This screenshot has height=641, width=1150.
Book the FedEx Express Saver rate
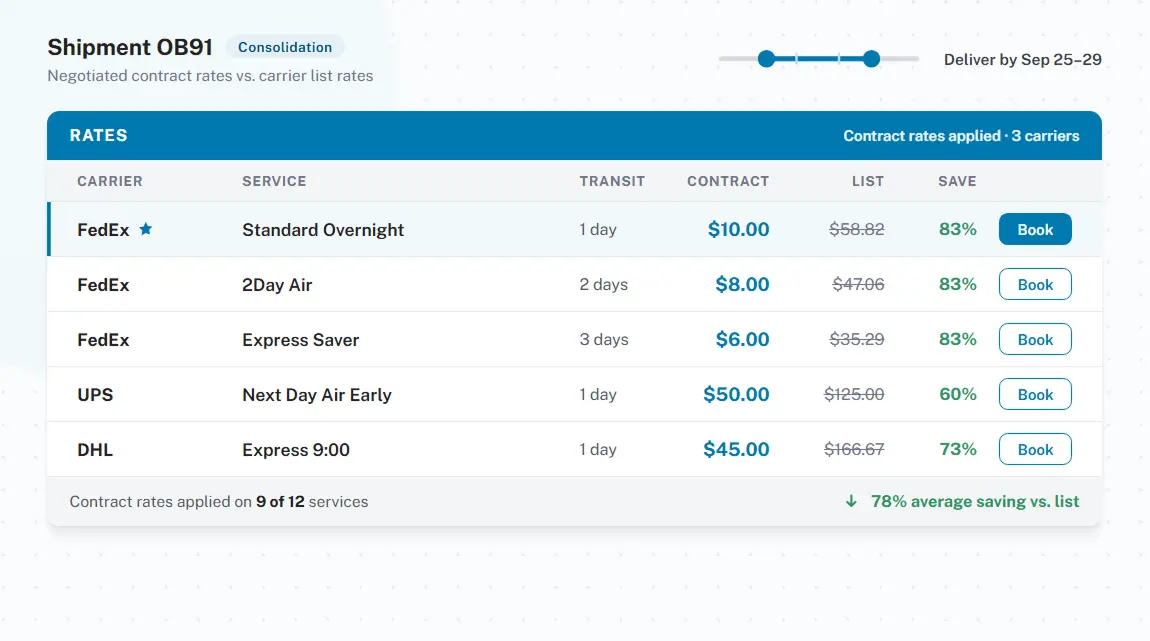tap(1035, 340)
